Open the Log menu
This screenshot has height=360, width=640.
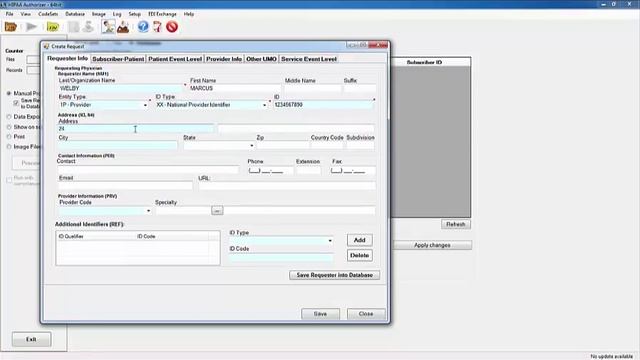(117, 14)
